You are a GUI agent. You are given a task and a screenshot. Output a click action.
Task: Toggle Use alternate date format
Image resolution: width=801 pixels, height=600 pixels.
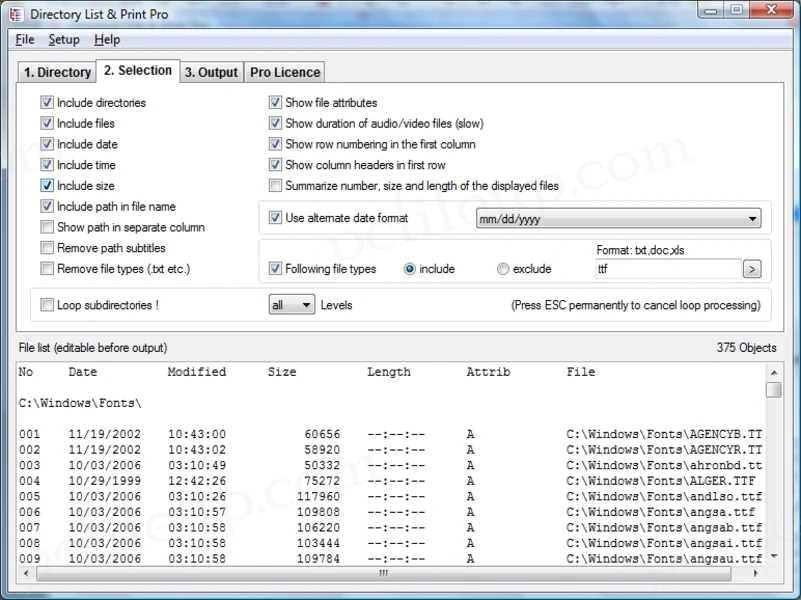click(275, 218)
